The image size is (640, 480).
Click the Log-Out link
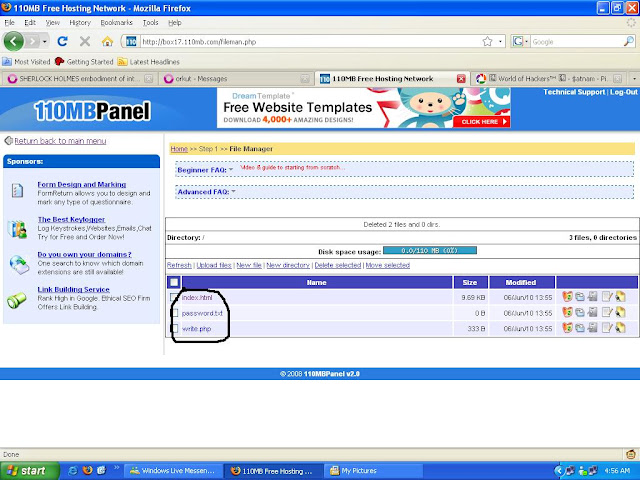623,92
